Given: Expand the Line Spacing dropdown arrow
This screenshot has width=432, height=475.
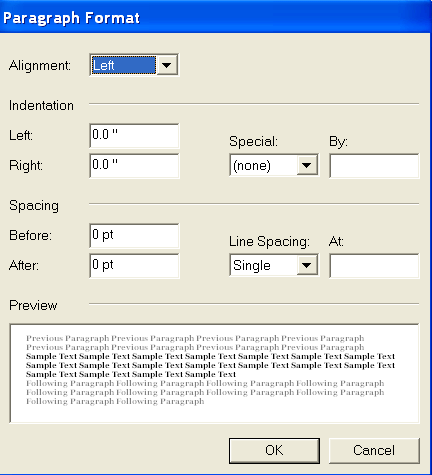Looking at the screenshot, I should [x=307, y=265].
